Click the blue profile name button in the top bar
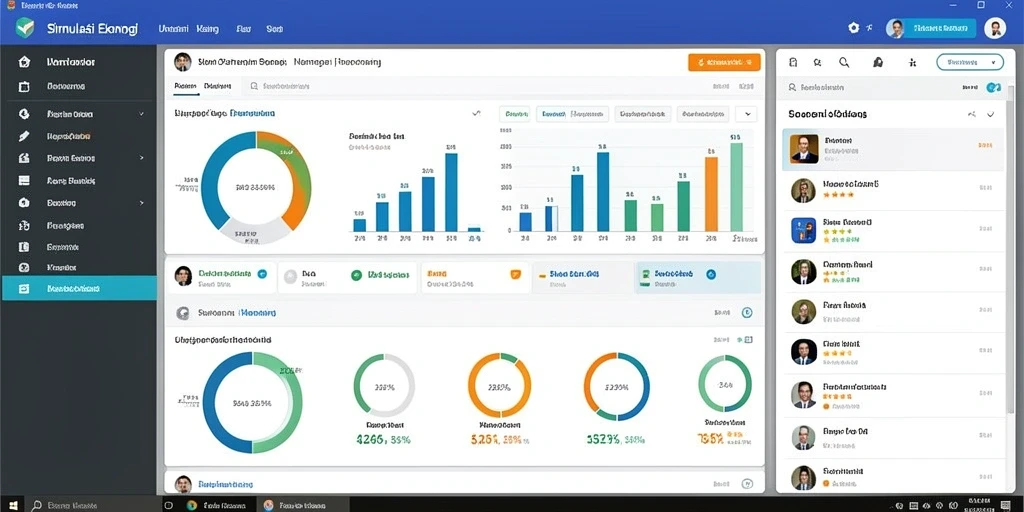1024x512 pixels. [x=940, y=28]
